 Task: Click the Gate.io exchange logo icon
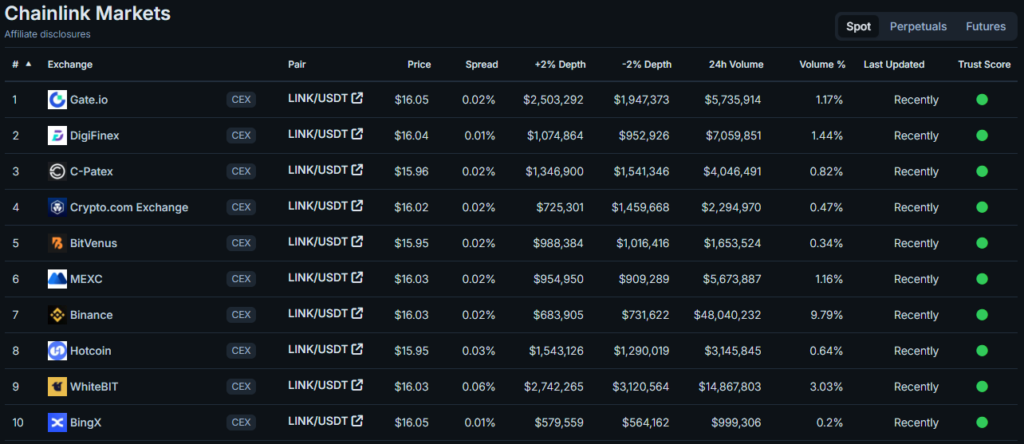(x=57, y=100)
